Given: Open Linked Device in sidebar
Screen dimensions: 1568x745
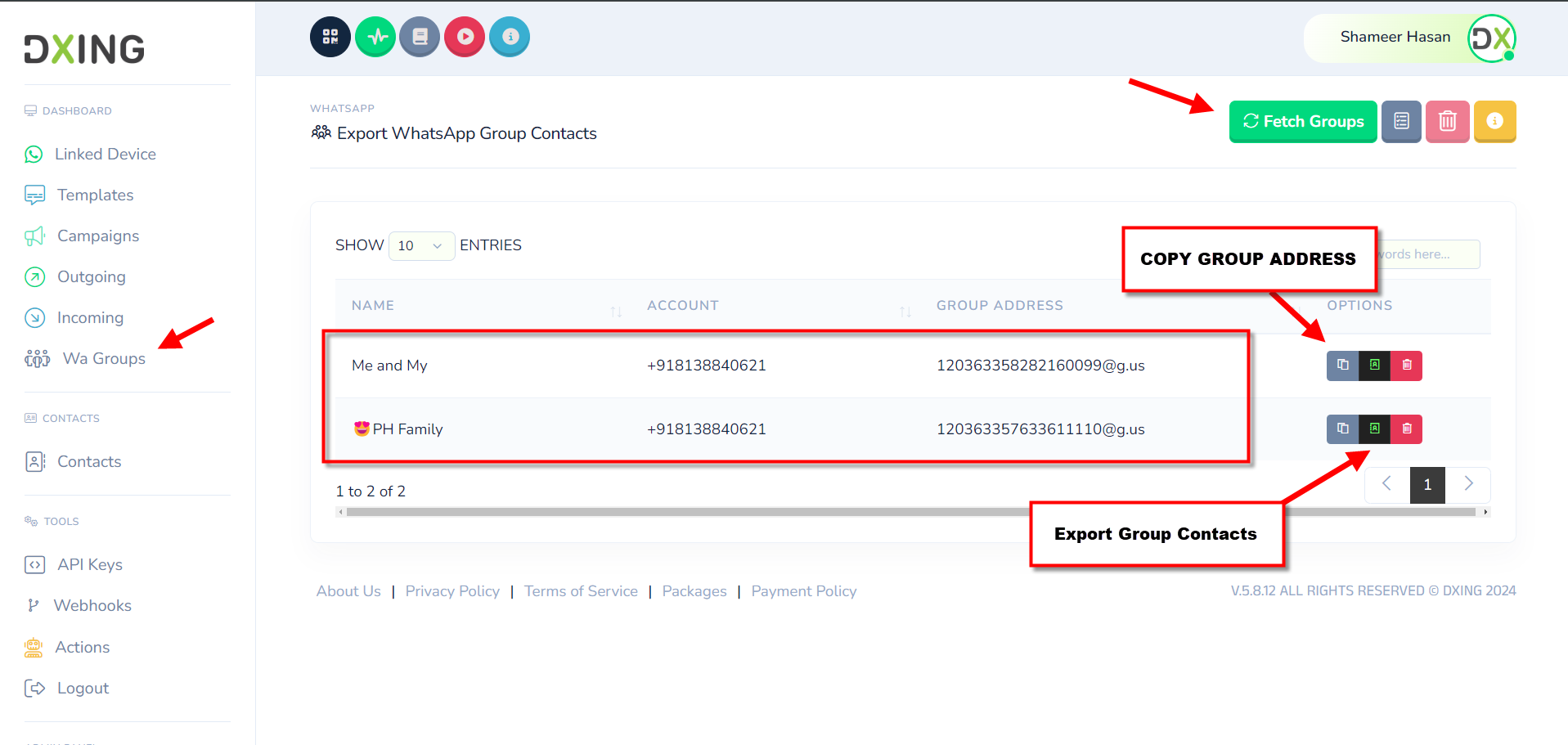Looking at the screenshot, I should pos(90,154).
